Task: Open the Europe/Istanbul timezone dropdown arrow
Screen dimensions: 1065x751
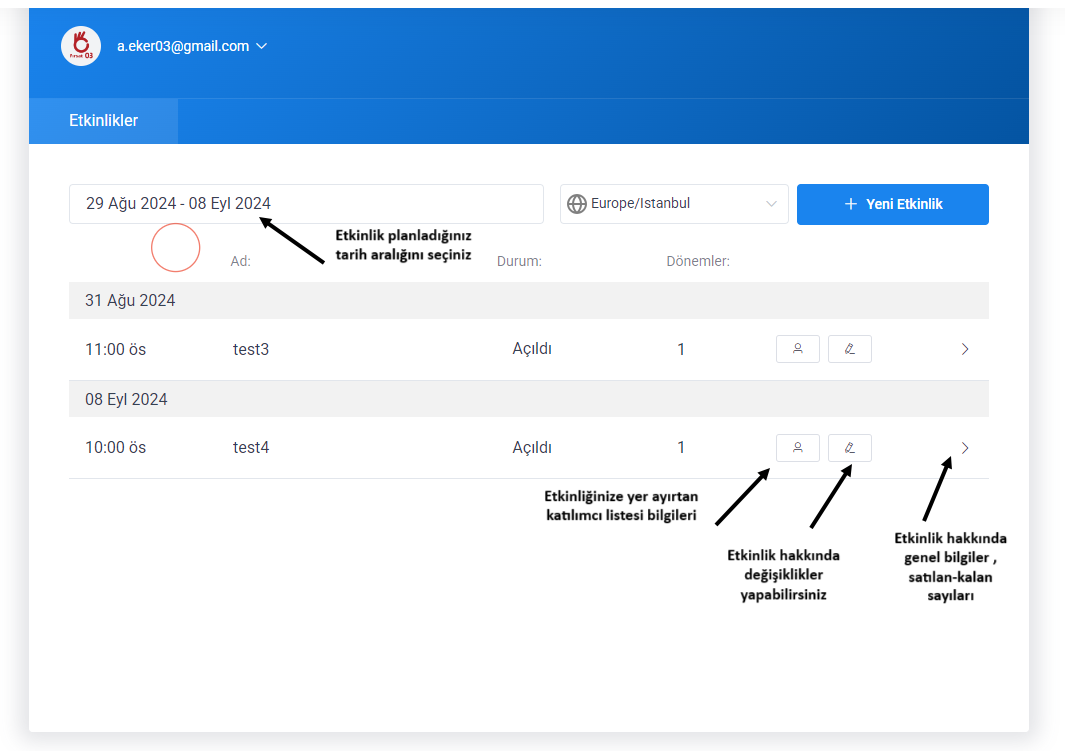Action: pyautogui.click(x=771, y=204)
